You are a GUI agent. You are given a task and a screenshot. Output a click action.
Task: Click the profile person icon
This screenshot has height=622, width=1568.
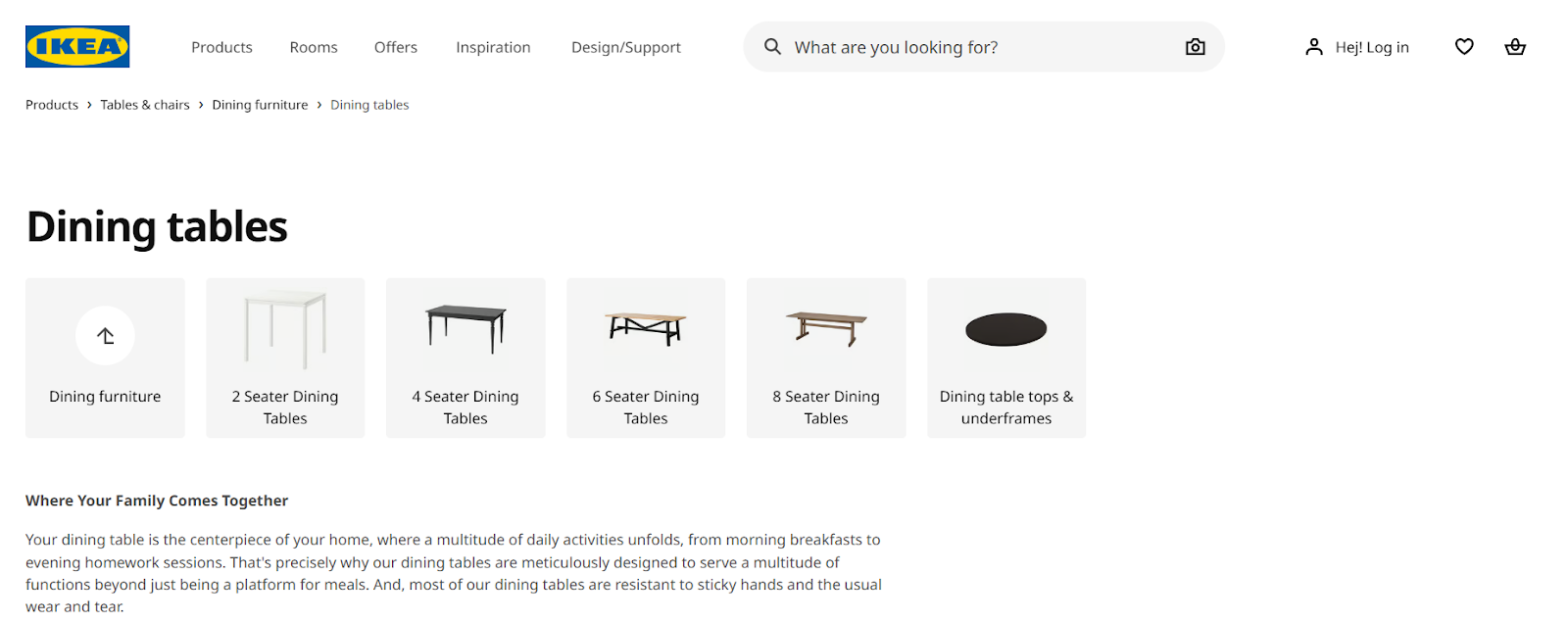[1313, 46]
